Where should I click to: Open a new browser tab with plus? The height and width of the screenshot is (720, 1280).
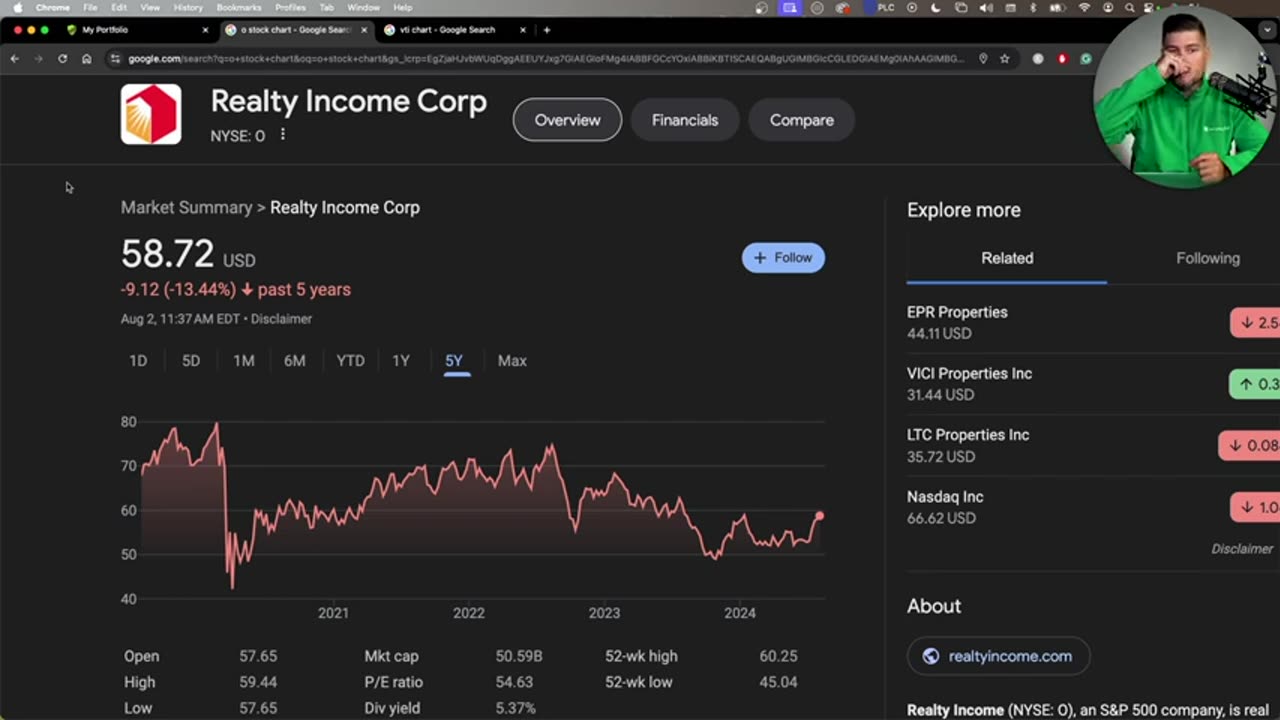[x=546, y=30]
